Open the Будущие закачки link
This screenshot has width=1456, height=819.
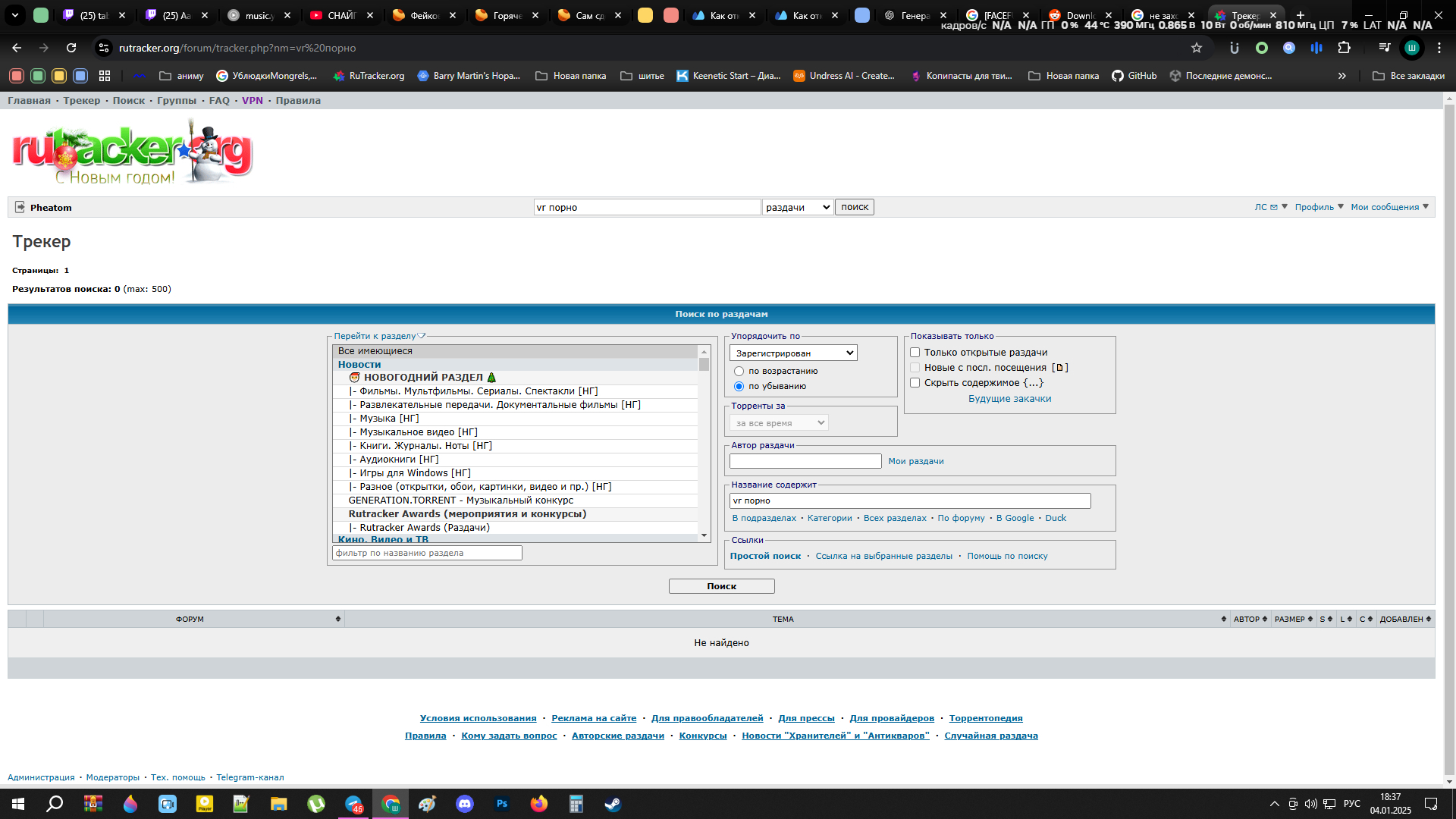click(1009, 399)
